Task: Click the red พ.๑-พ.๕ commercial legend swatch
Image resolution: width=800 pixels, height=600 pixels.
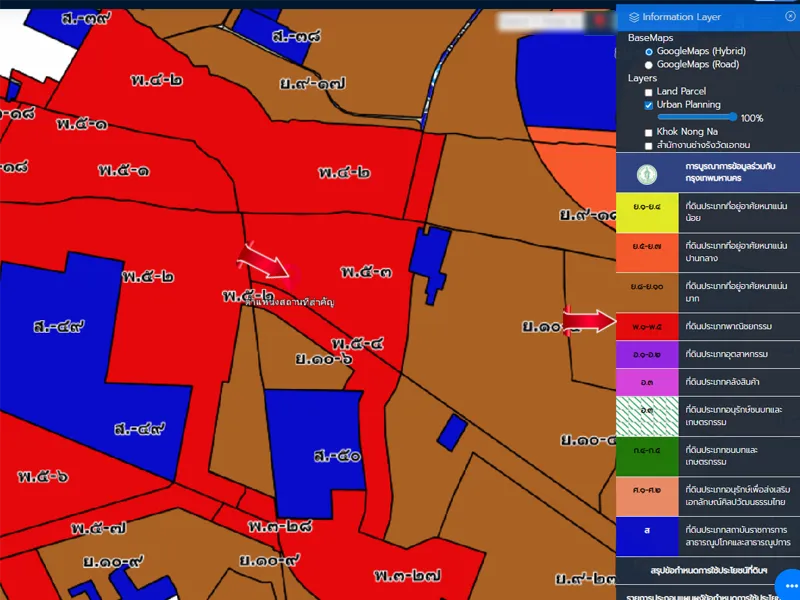Action: click(x=646, y=326)
